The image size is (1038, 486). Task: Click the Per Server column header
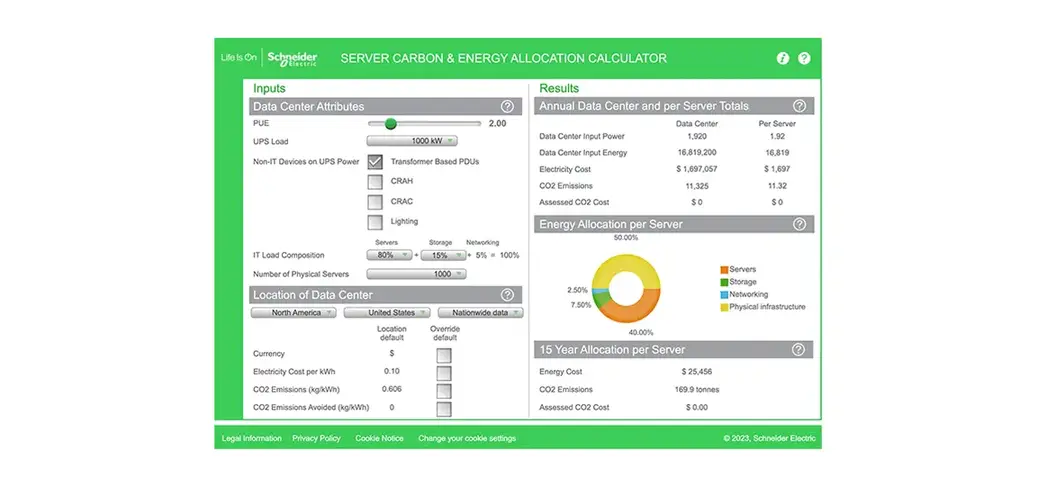(x=777, y=124)
